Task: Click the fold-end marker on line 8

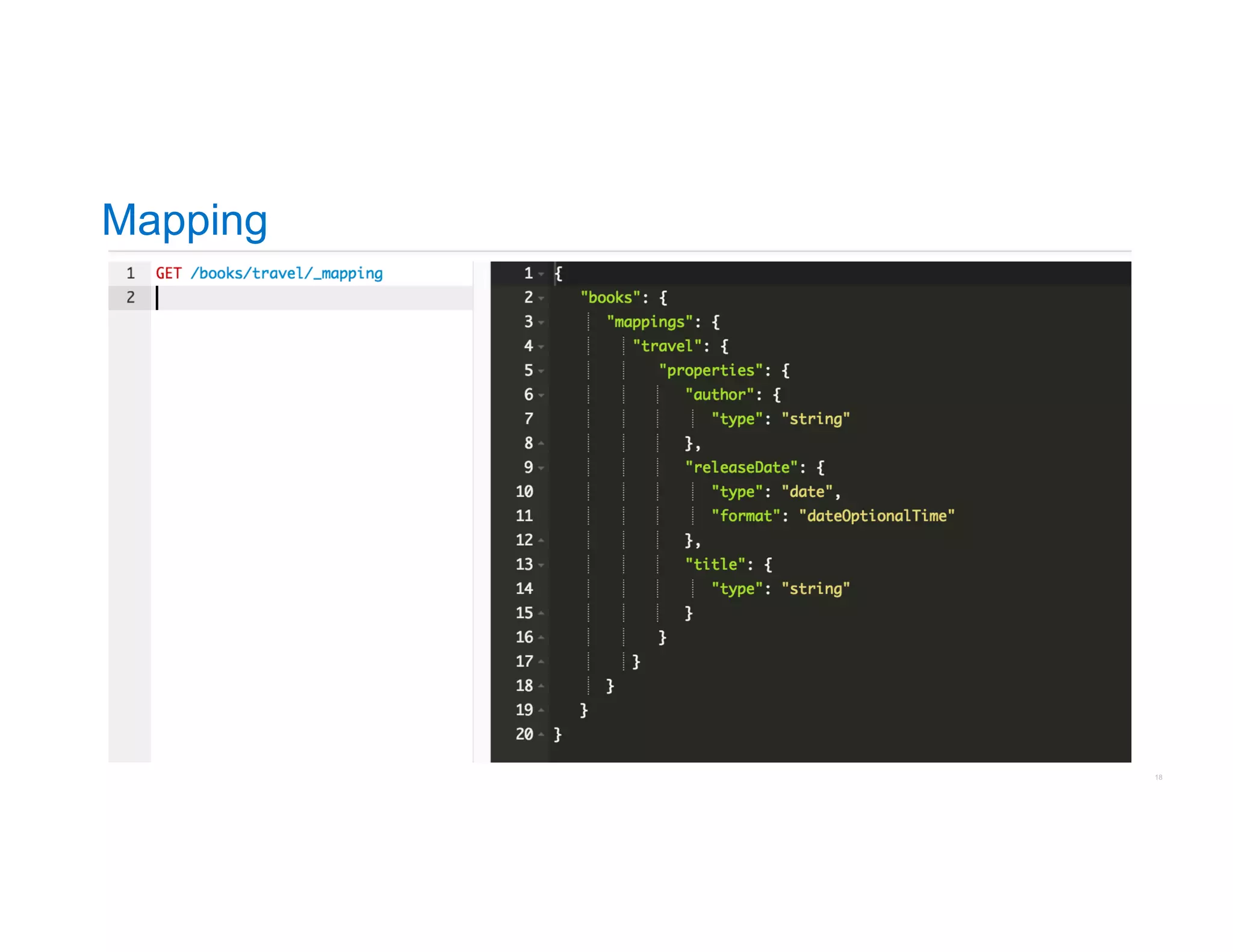Action: 541,444
